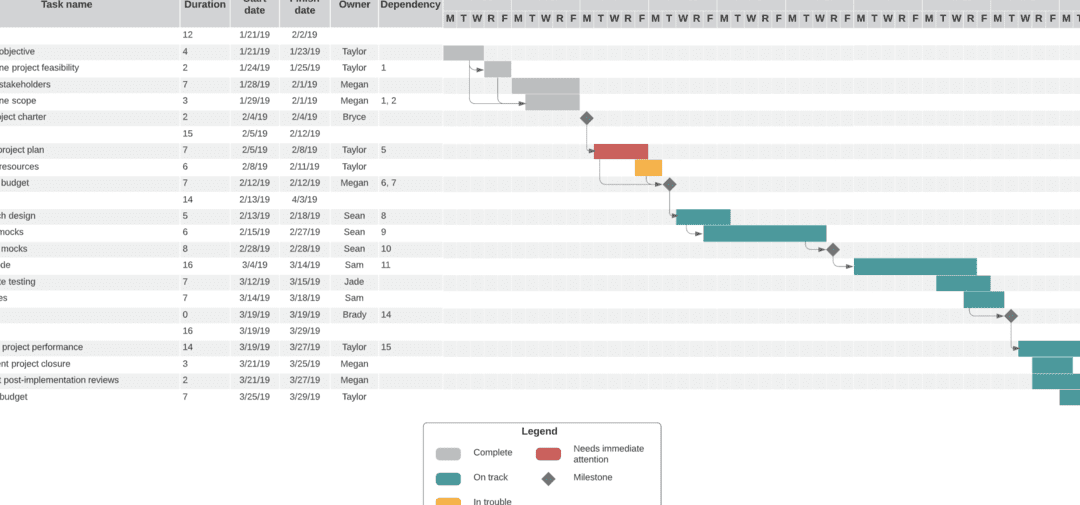
Task: Click the gray objective task bar
Action: (464, 52)
